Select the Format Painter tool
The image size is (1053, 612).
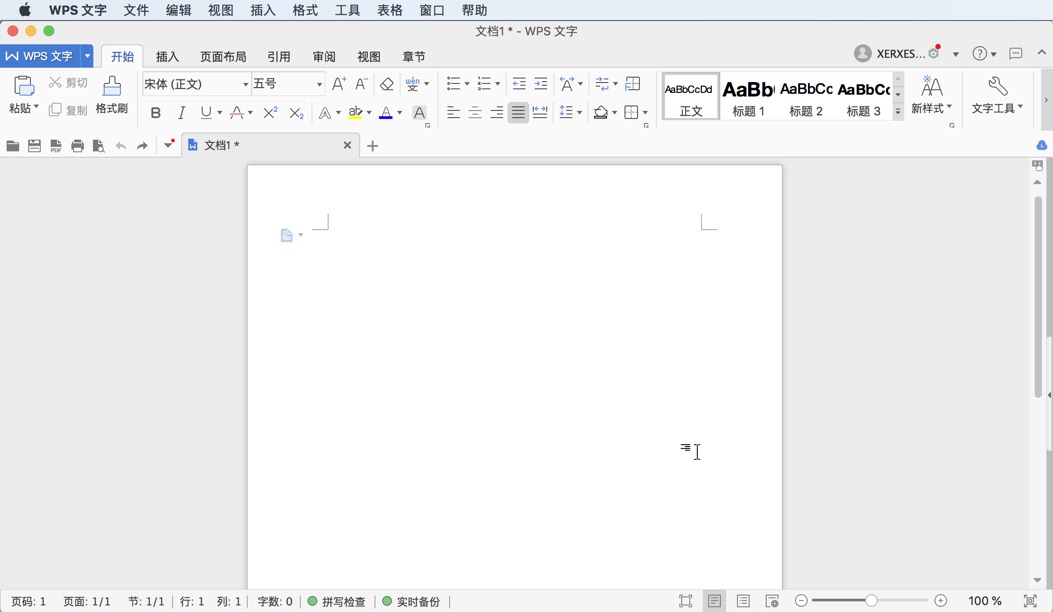coord(111,95)
